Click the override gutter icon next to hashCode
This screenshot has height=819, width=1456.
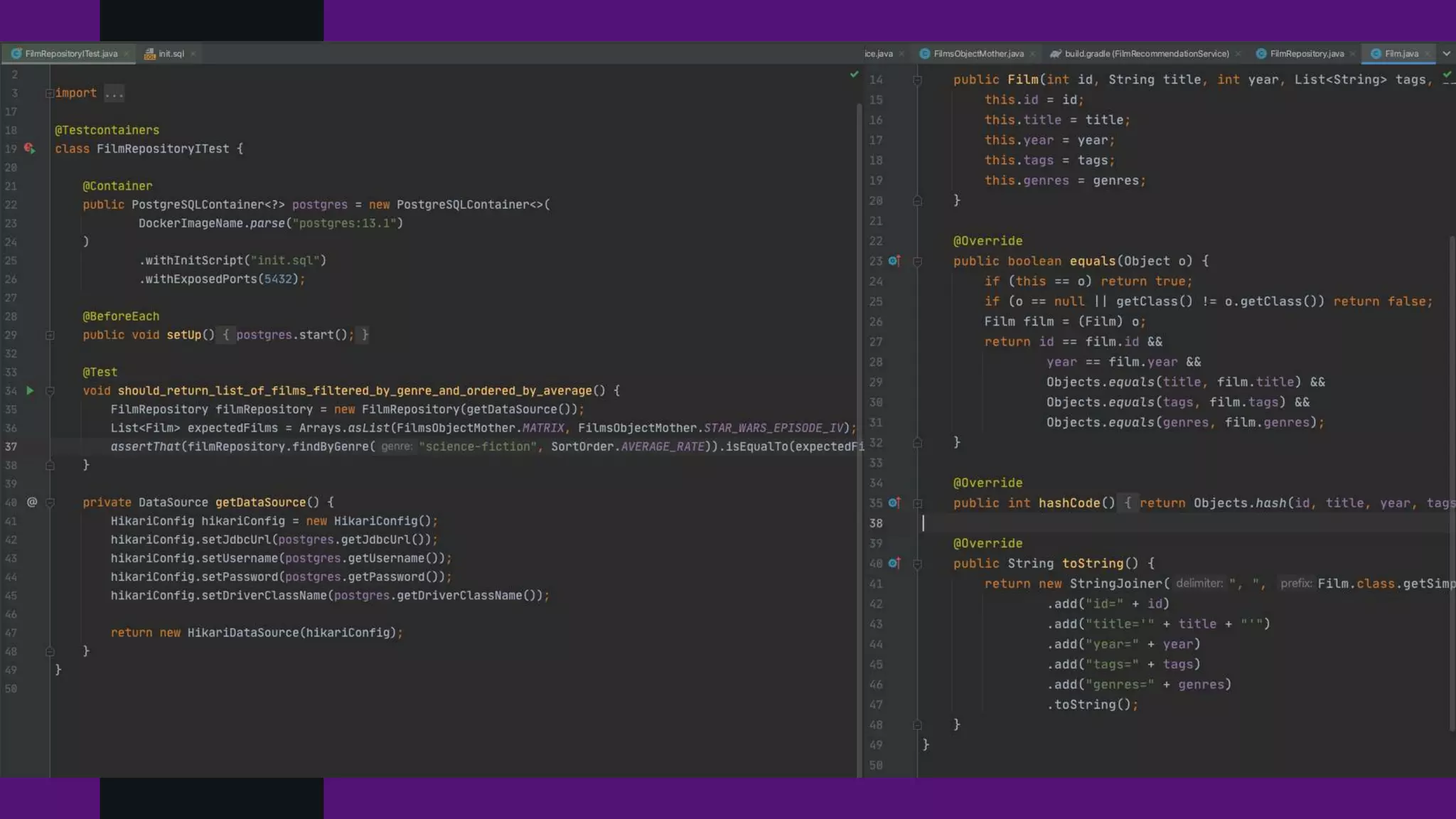(x=894, y=503)
